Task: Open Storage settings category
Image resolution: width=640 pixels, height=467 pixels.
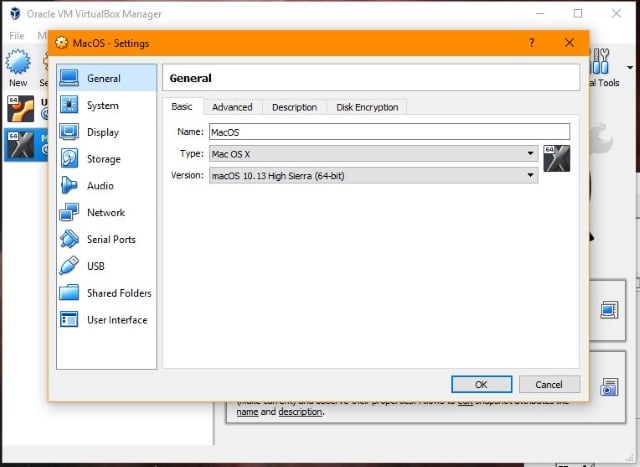Action: 106,159
